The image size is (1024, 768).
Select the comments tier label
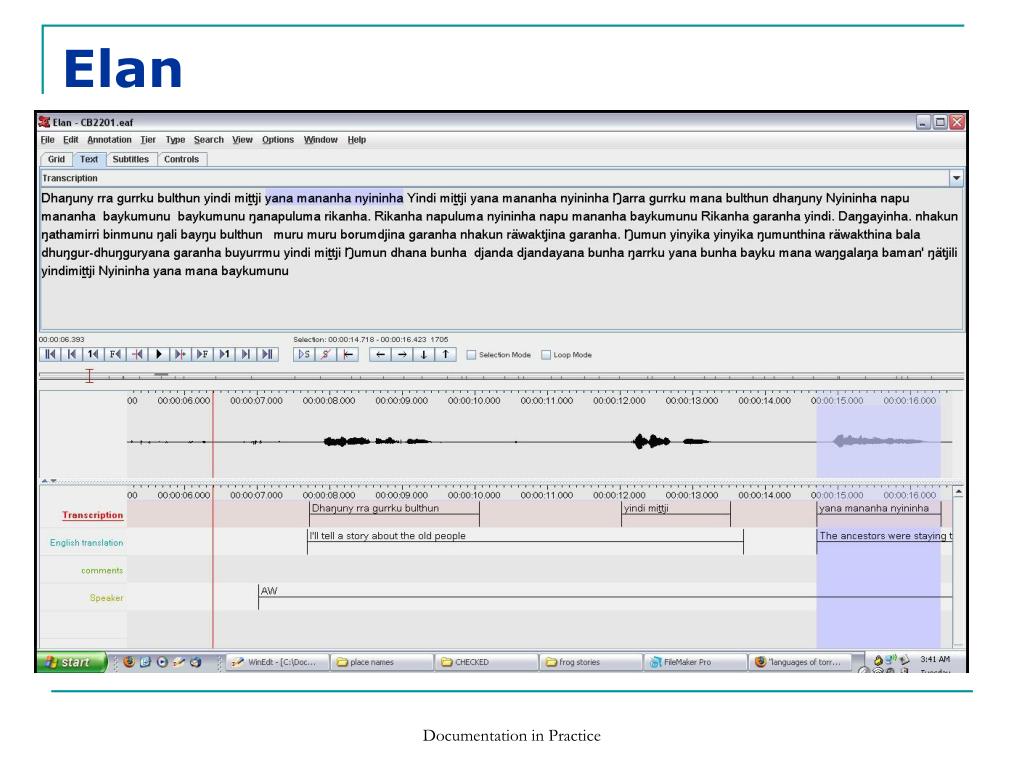pyautogui.click(x=102, y=570)
